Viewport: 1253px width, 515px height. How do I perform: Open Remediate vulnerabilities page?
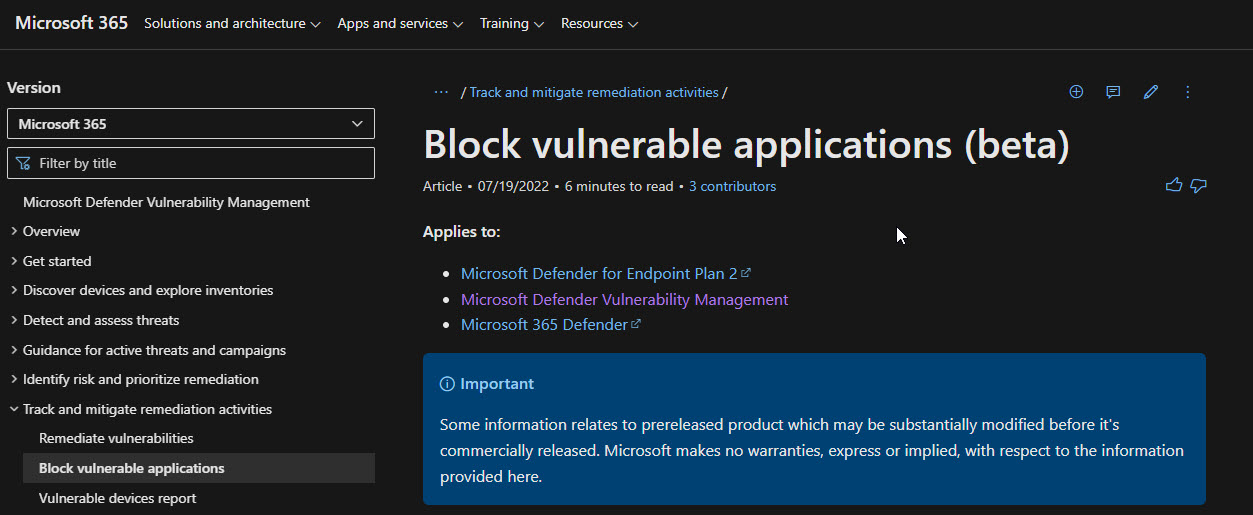[x=116, y=438]
